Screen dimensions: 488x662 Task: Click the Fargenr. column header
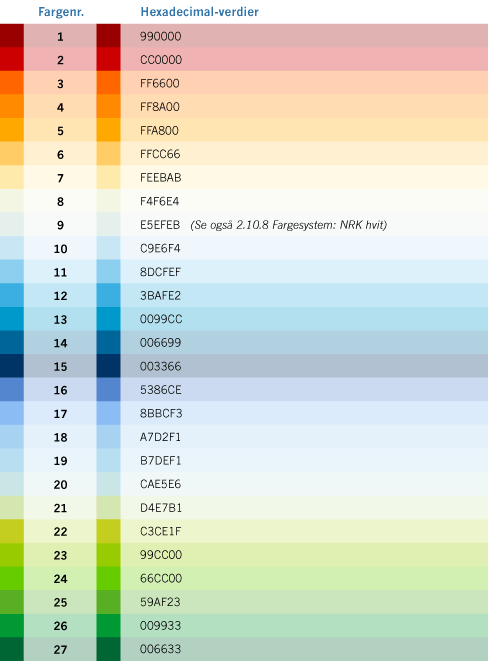[x=61, y=12]
